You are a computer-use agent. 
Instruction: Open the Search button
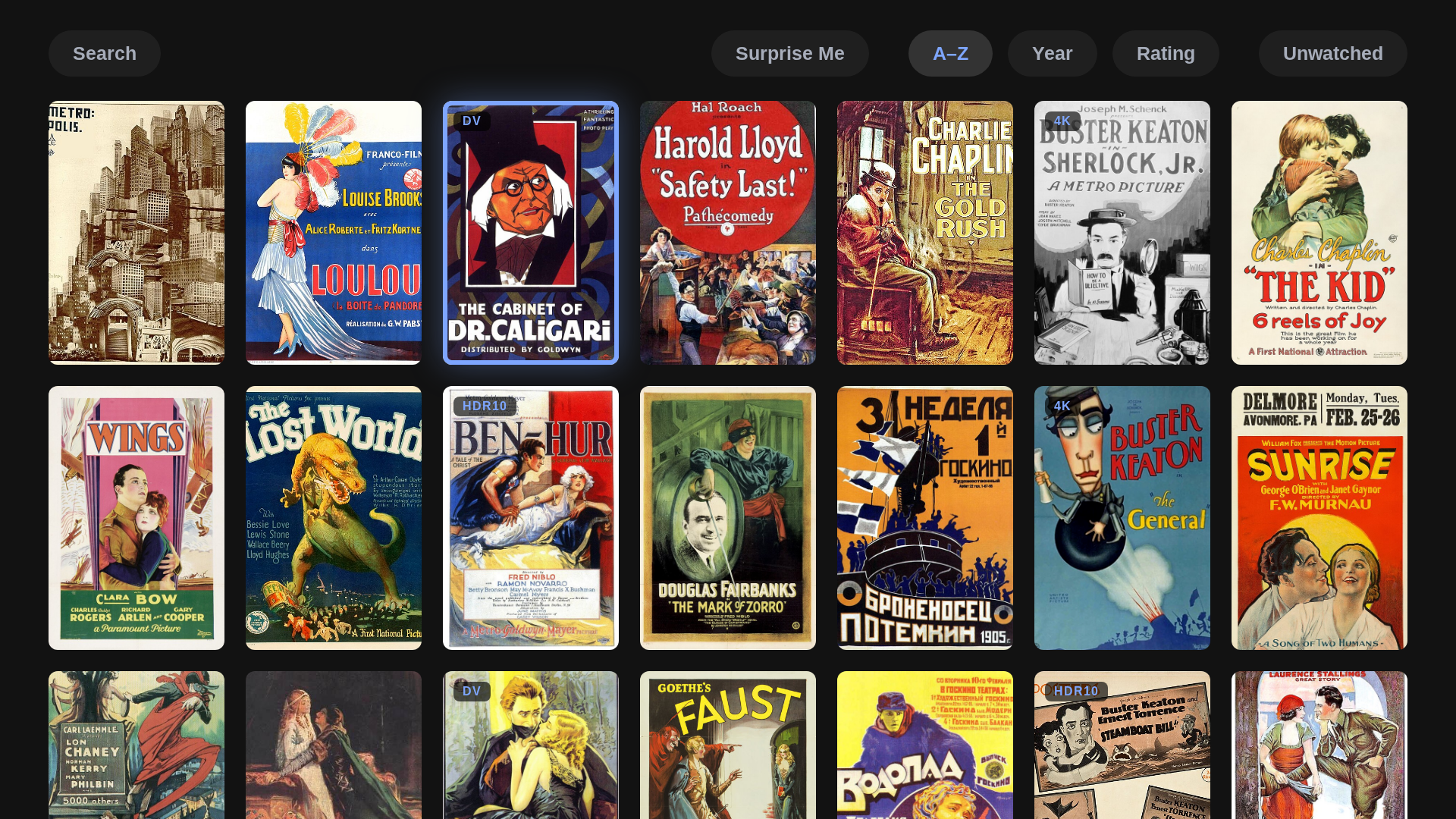[x=105, y=53]
